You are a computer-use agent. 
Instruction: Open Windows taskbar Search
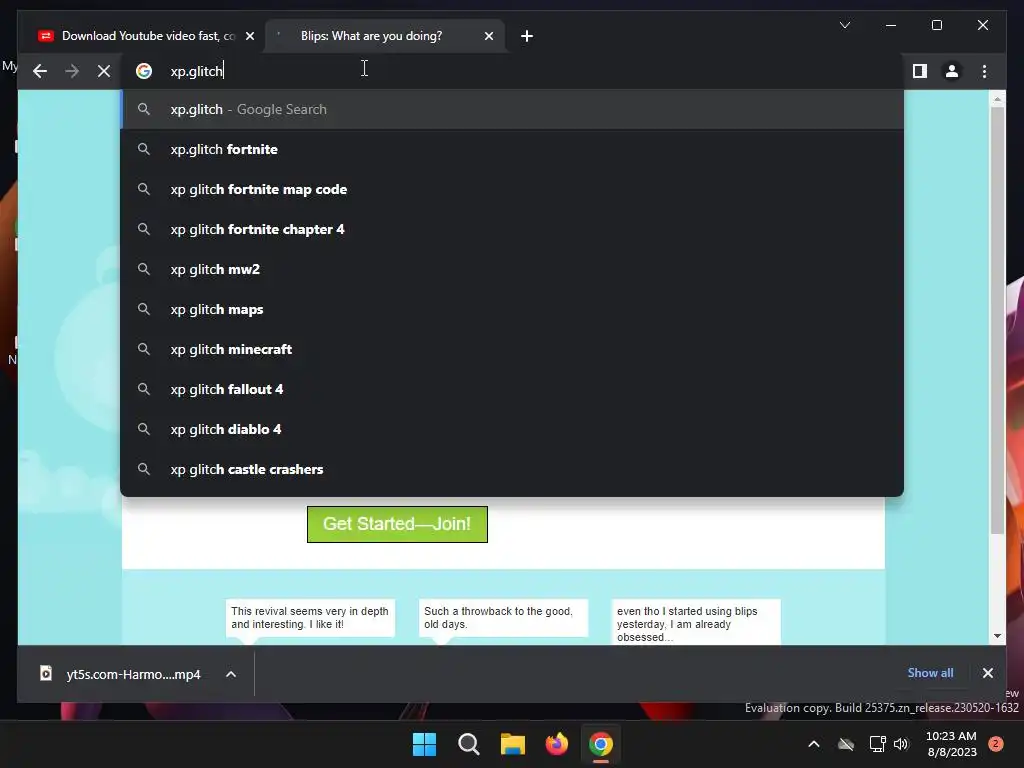coord(469,744)
